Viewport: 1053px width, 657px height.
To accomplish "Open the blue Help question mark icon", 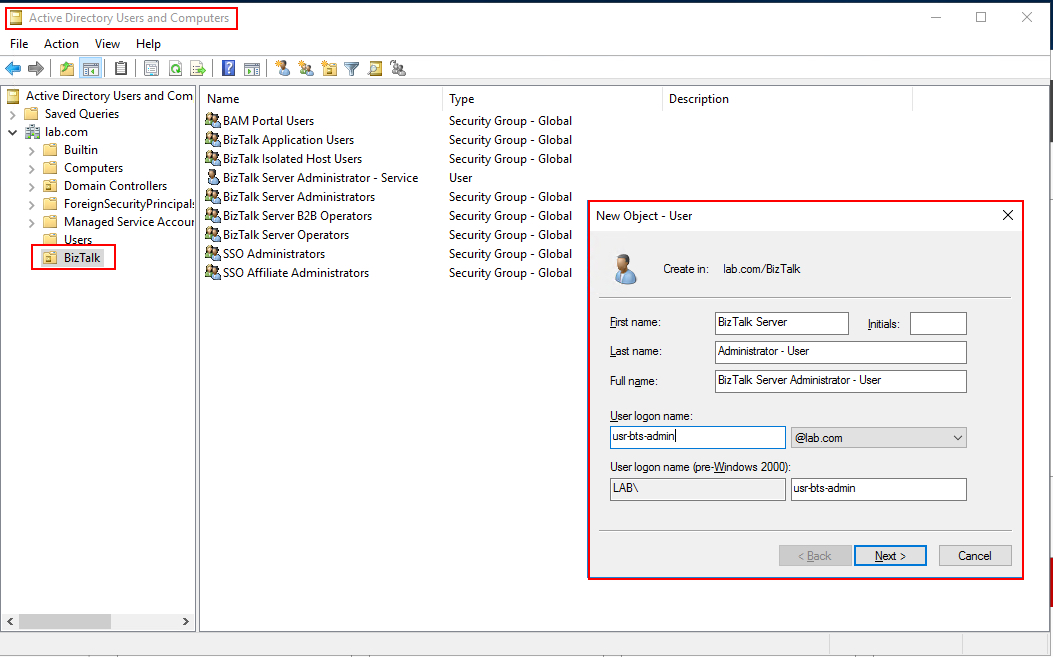I will 228,69.
